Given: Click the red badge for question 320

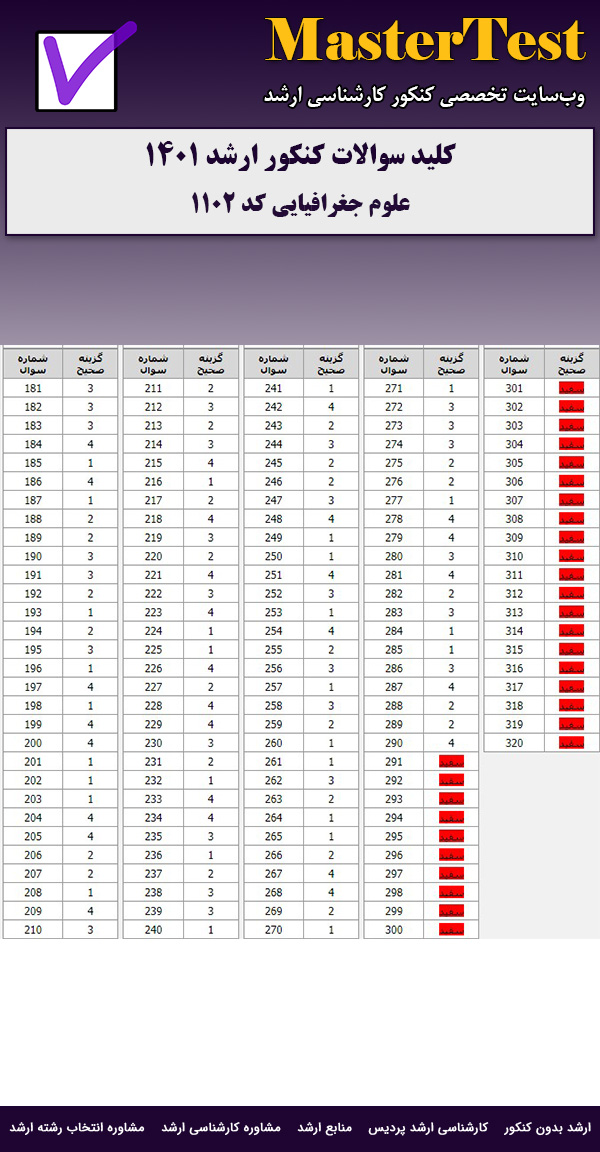Looking at the screenshot, I should click(x=571, y=742).
